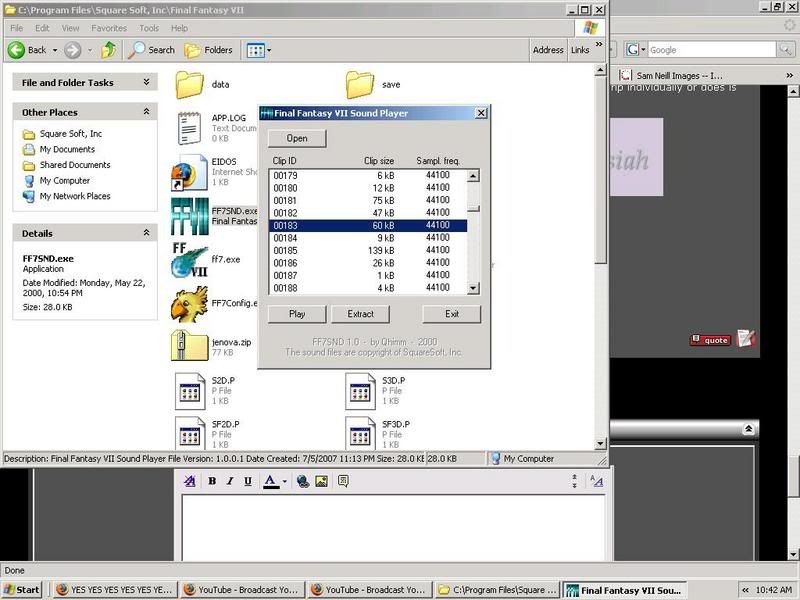Open the Back history dropdown arrow
The width and height of the screenshot is (800, 600).
pyautogui.click(x=55, y=50)
